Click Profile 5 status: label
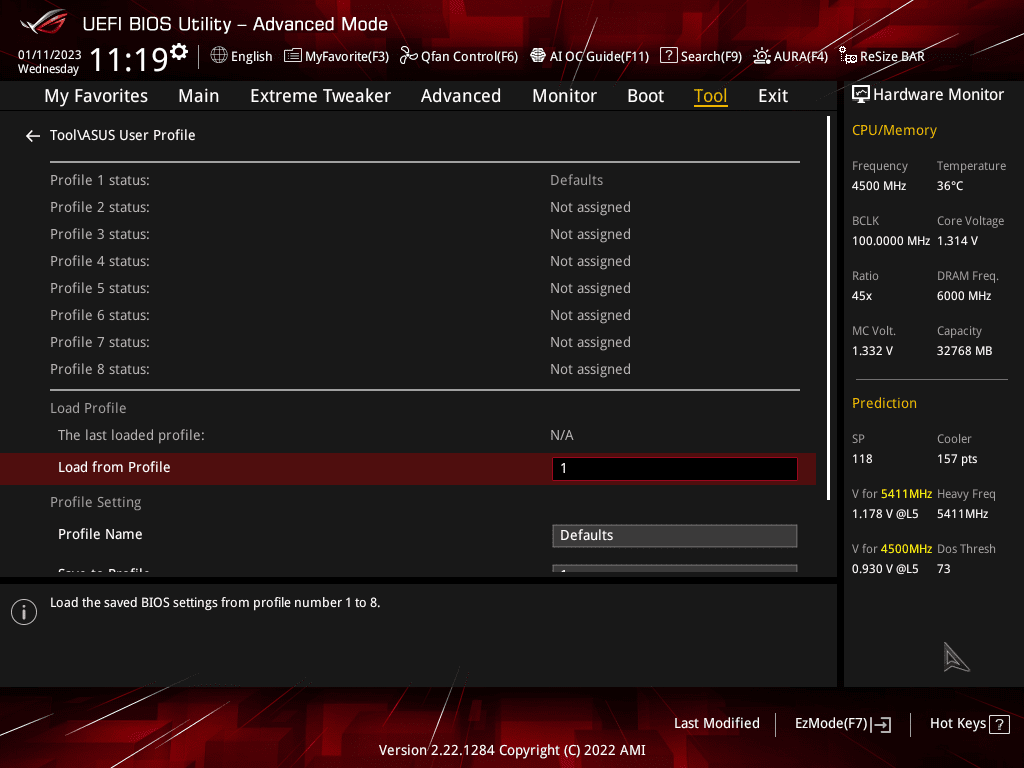 (x=100, y=289)
